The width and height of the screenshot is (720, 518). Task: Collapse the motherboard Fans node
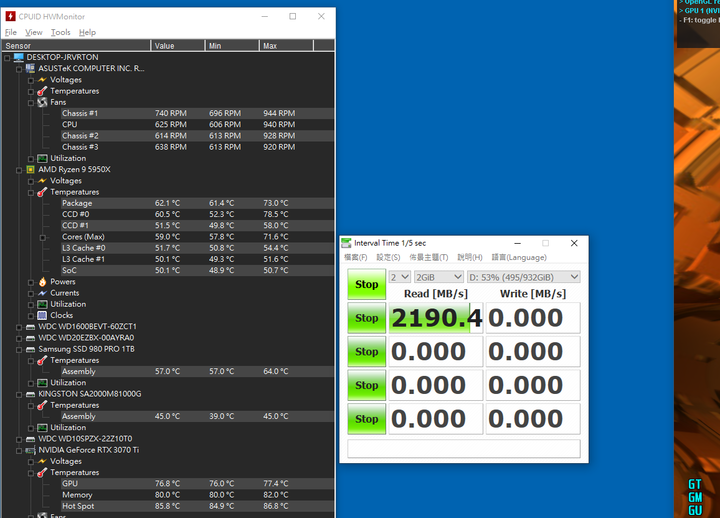click(31, 103)
